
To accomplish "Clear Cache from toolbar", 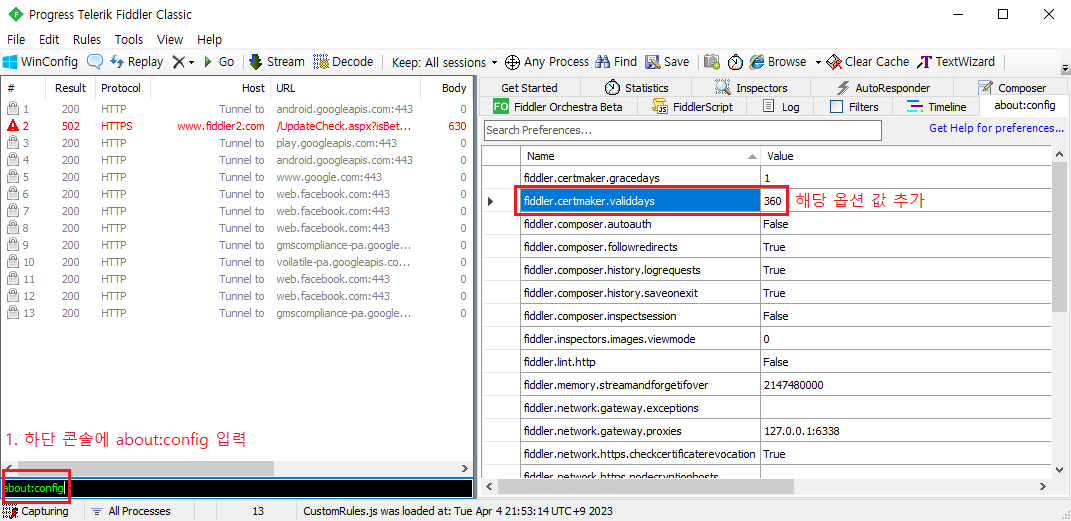I will click(x=867, y=61).
